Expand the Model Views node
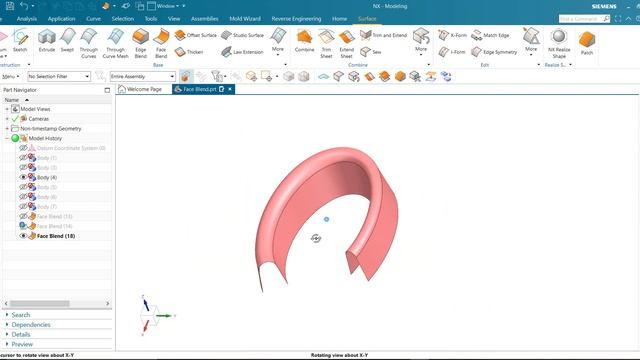The width and height of the screenshot is (640, 360). 7,109
